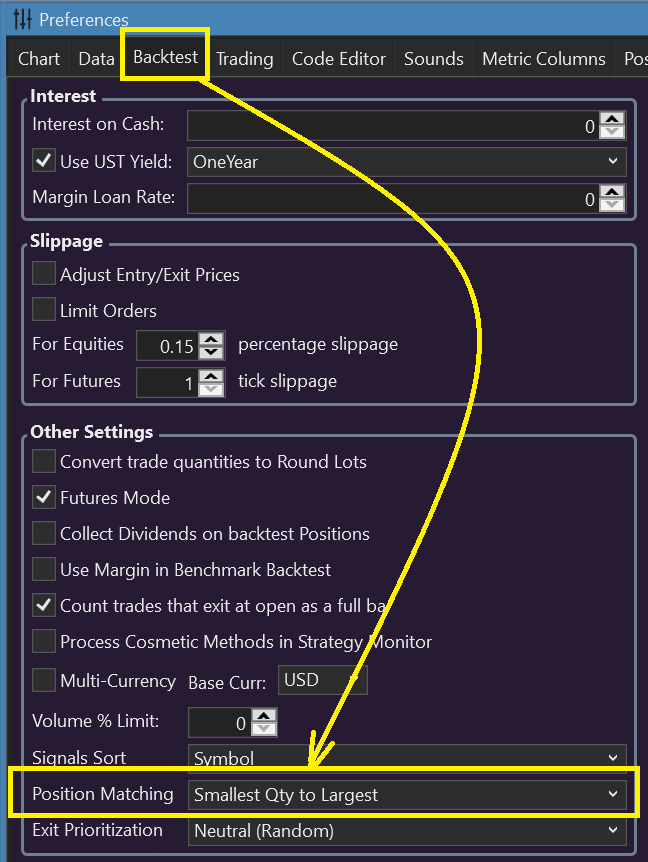Click the Preferences sliders icon in title bar

tap(23, 19)
